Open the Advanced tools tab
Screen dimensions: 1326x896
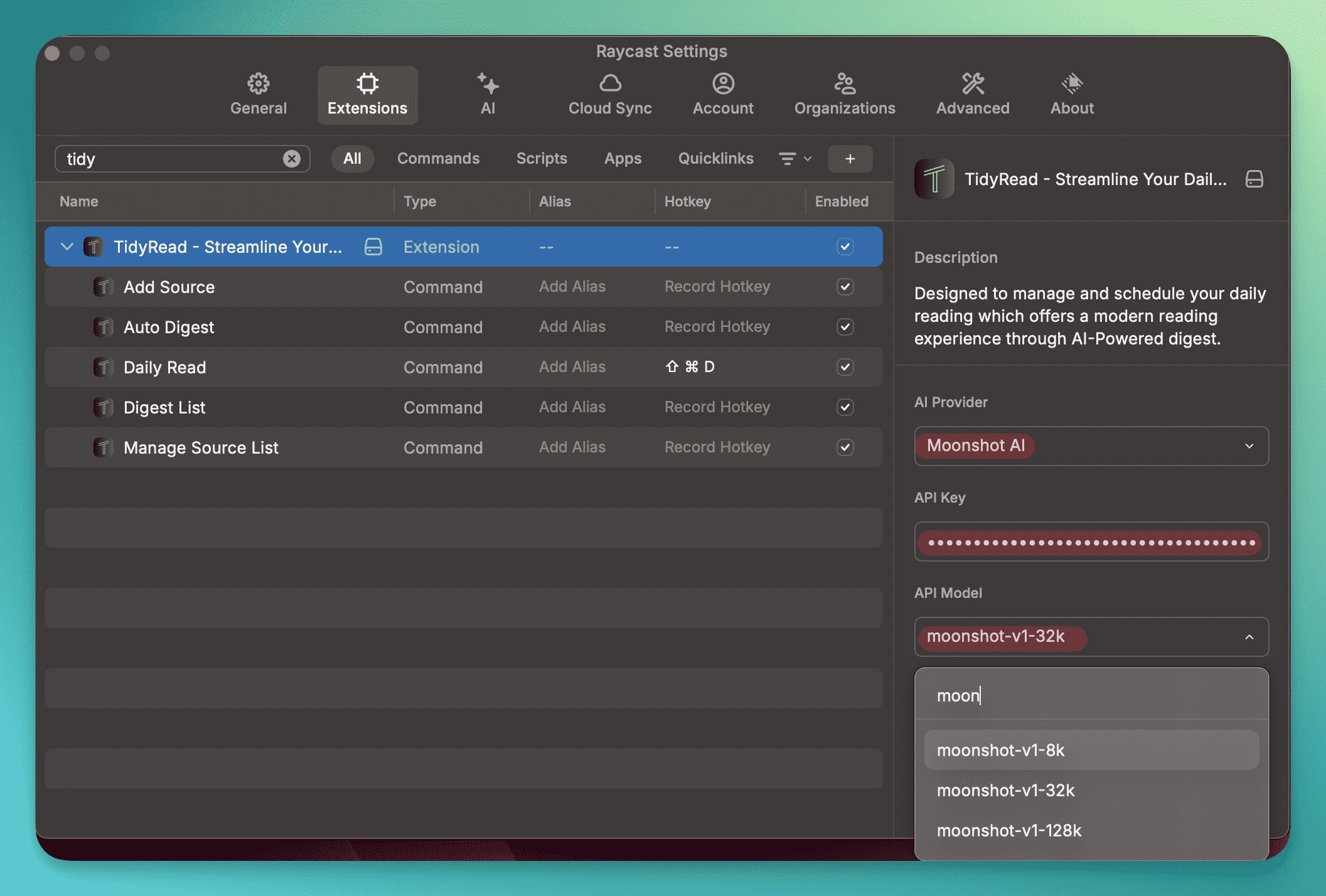[972, 95]
